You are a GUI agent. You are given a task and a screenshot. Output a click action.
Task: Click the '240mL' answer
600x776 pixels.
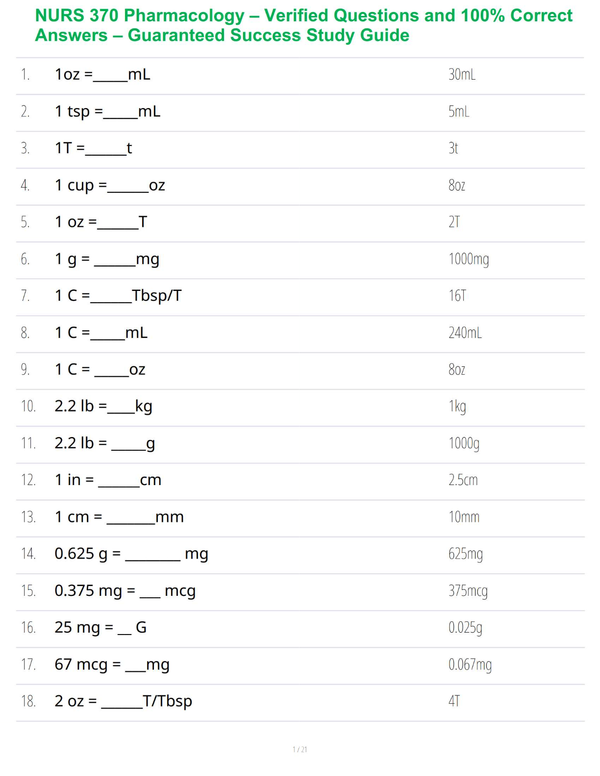tap(465, 333)
